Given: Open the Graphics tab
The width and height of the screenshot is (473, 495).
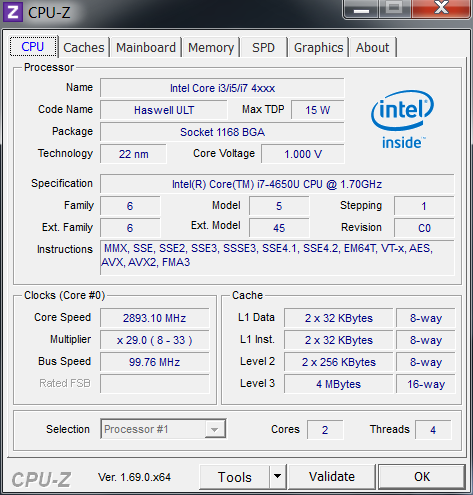Looking at the screenshot, I should (x=318, y=47).
